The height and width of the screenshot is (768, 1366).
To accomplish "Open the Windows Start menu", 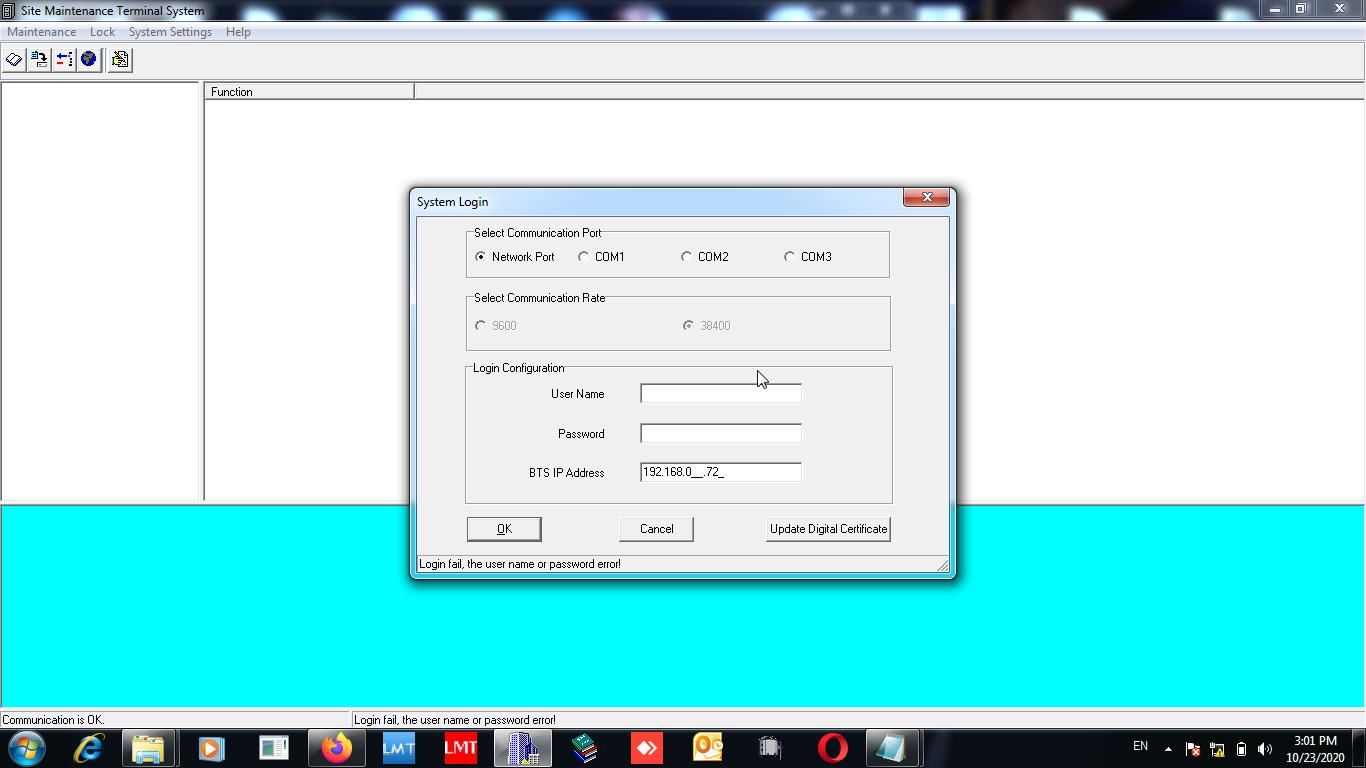I will 27,748.
